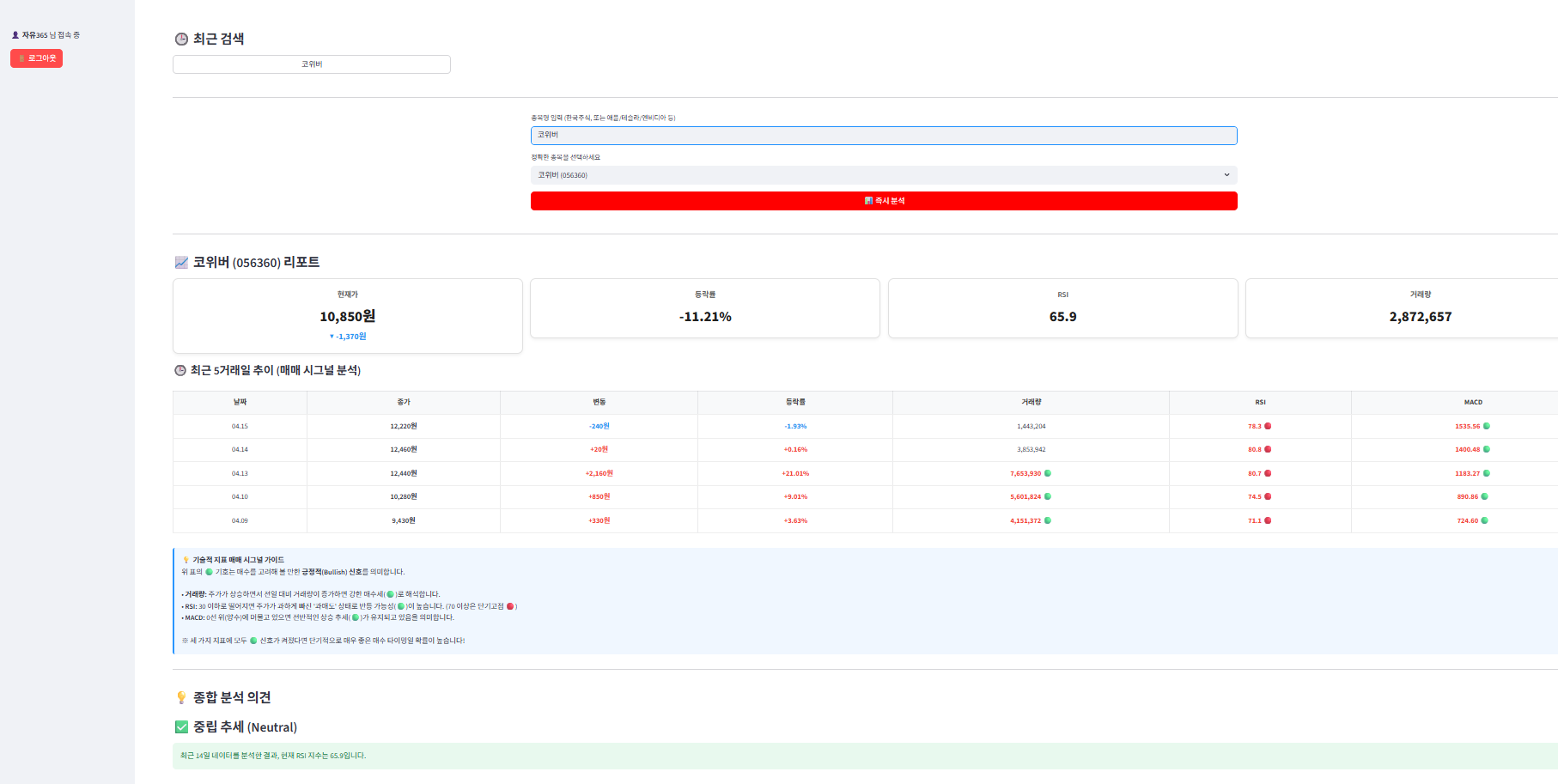Click the dropdown chevron arrow of stock selector

[x=1226, y=175]
